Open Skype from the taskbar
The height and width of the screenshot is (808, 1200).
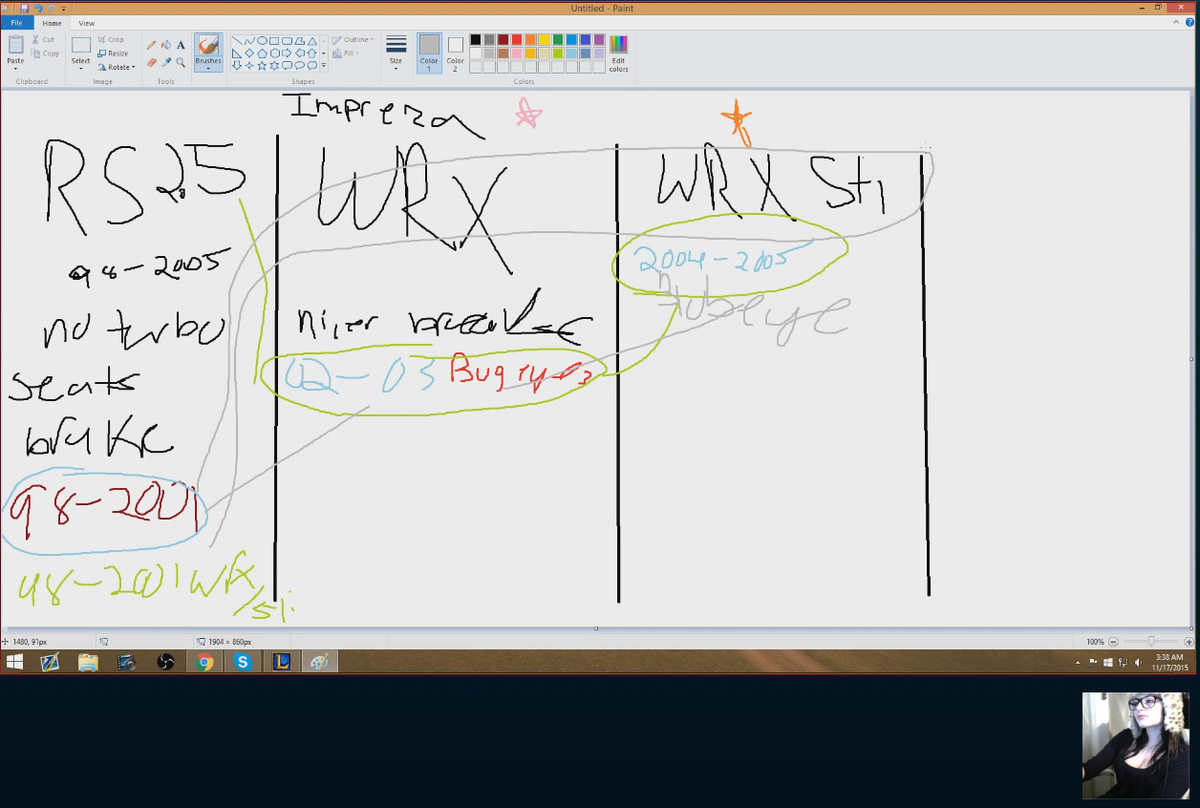243,662
